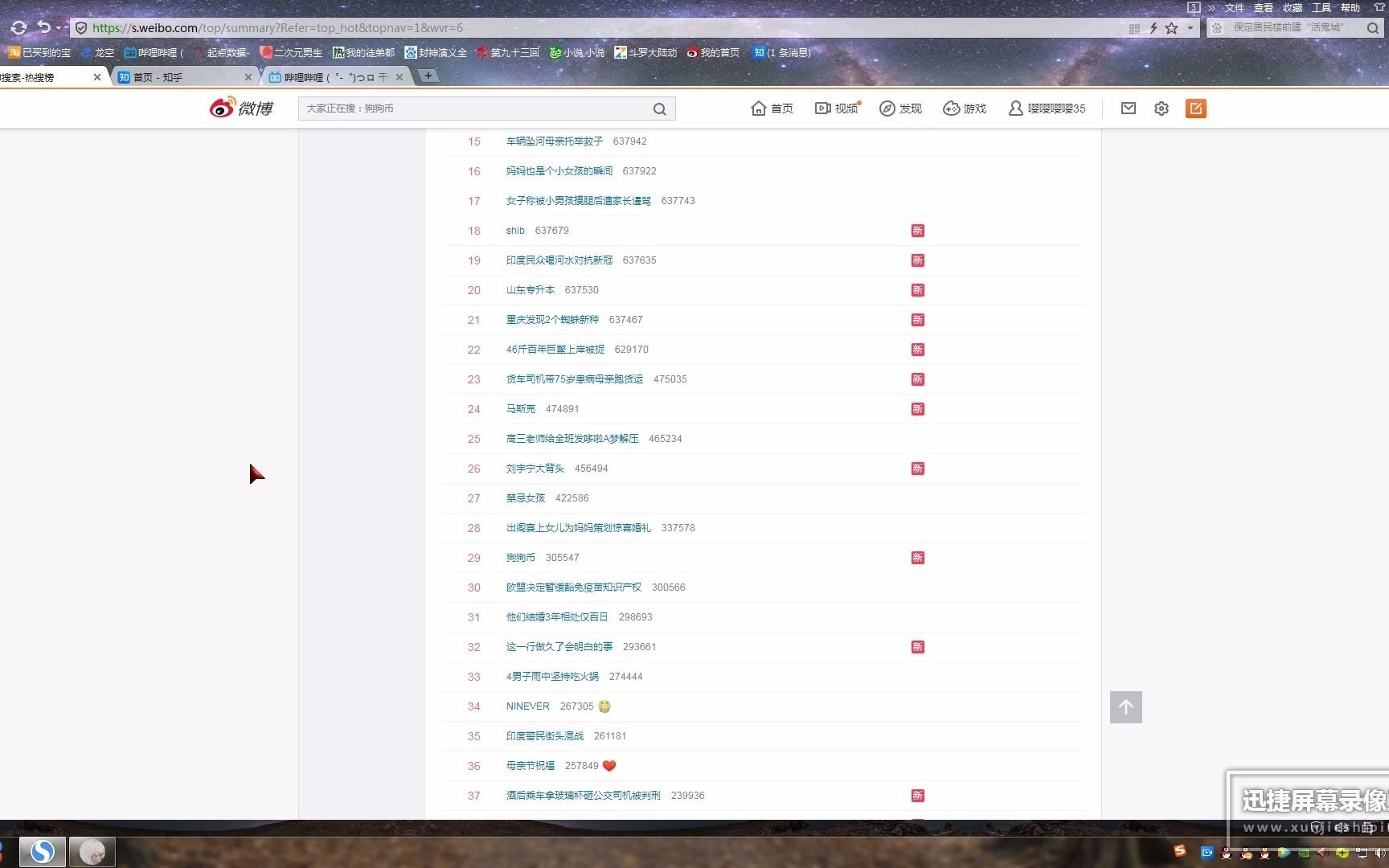Click the bookmark star icon in address bar
This screenshot has width=1389, height=868.
point(1172,28)
